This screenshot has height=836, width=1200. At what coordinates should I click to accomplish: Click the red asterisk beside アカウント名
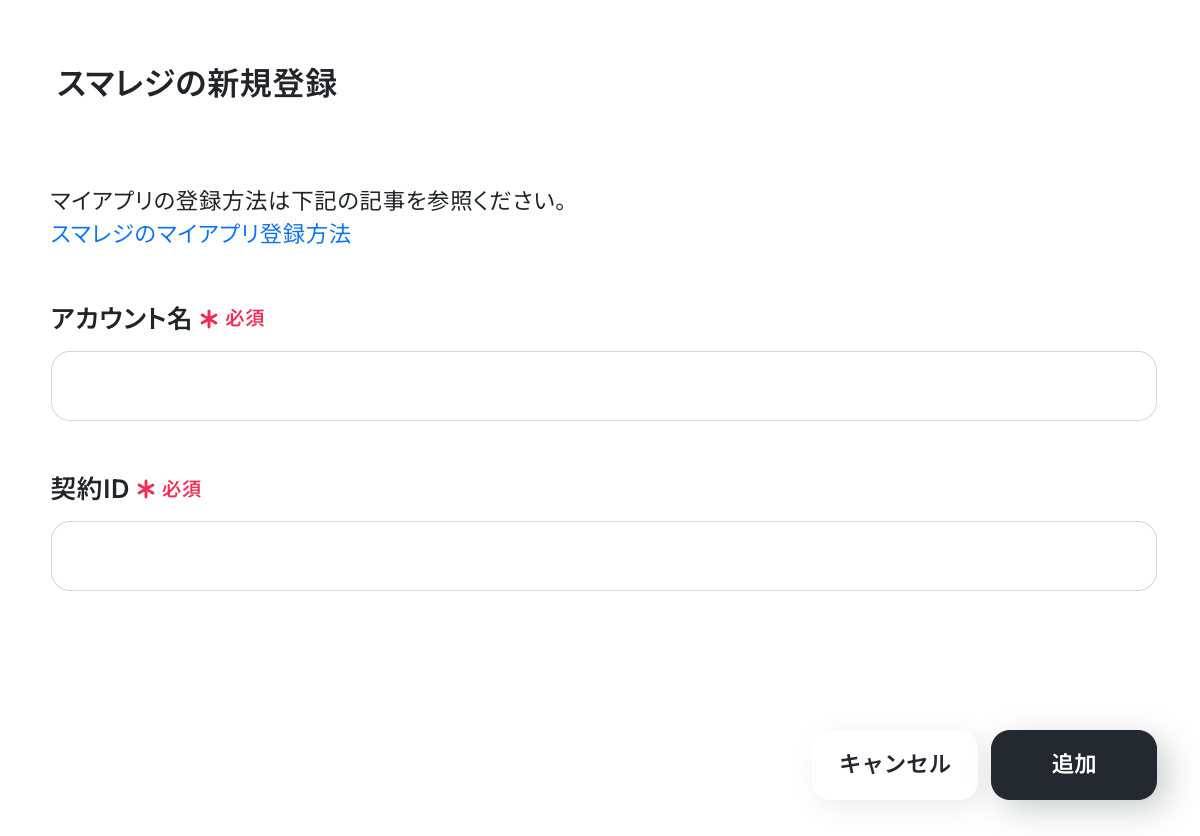coord(208,319)
